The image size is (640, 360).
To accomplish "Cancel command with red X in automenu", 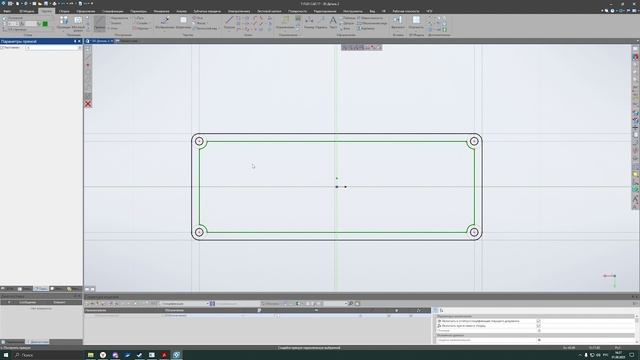I will pos(88,104).
